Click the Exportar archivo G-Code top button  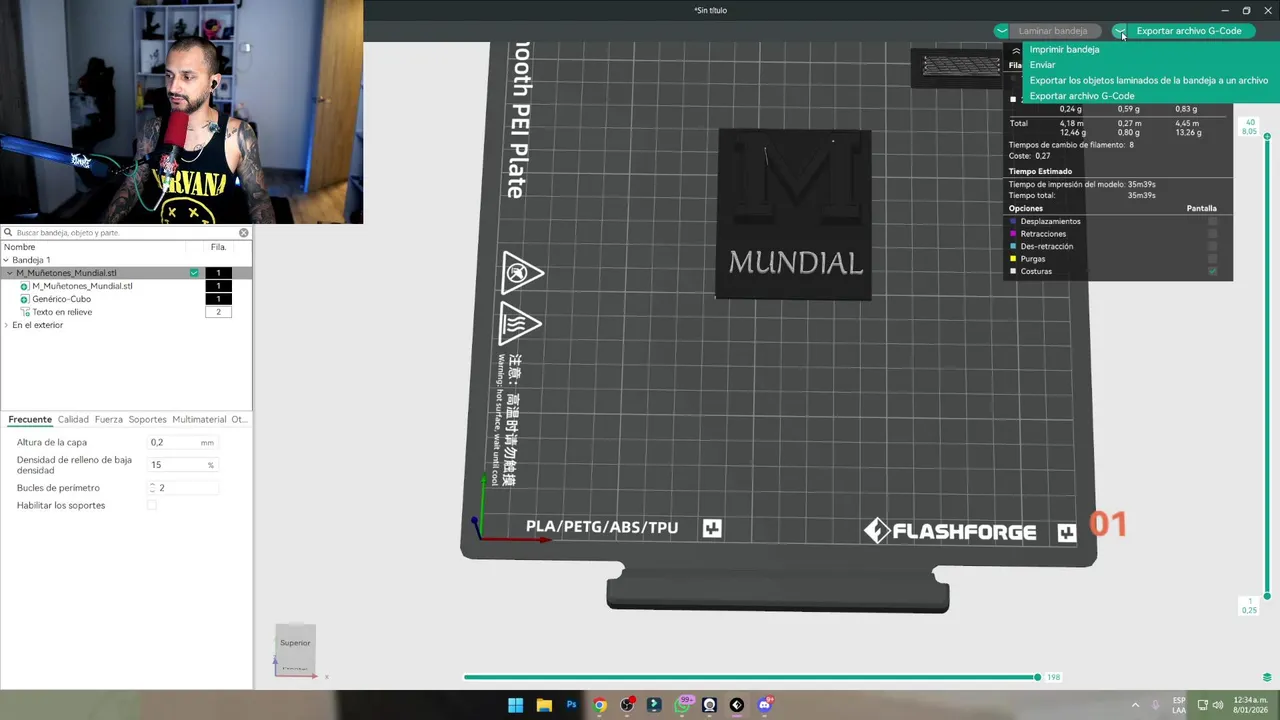1189,31
